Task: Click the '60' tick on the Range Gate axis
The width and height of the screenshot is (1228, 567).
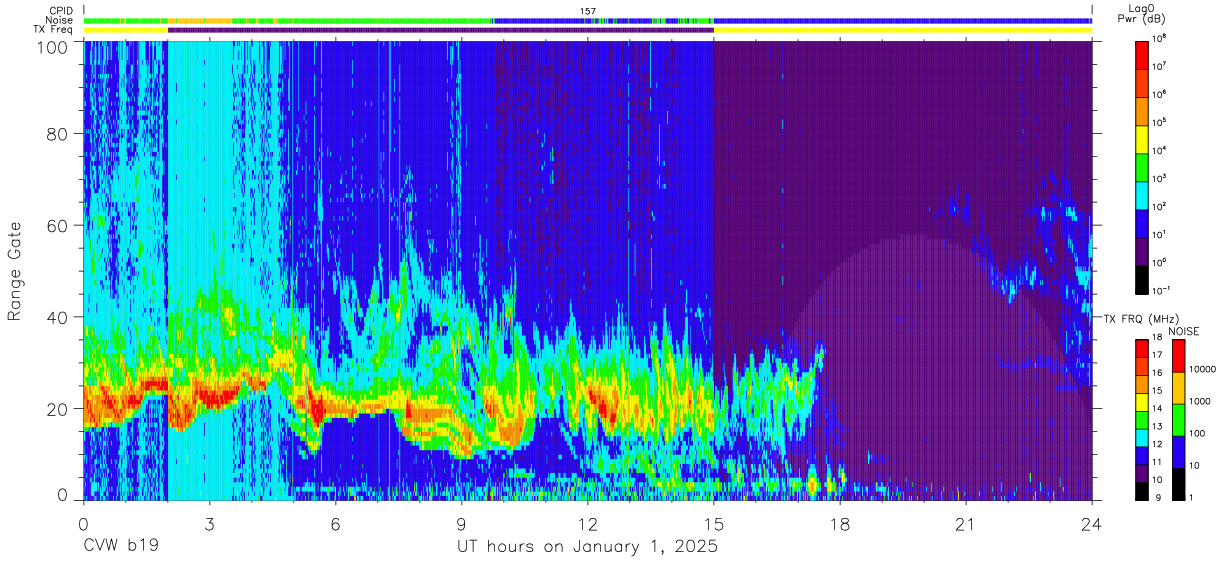Action: pyautogui.click(x=58, y=226)
